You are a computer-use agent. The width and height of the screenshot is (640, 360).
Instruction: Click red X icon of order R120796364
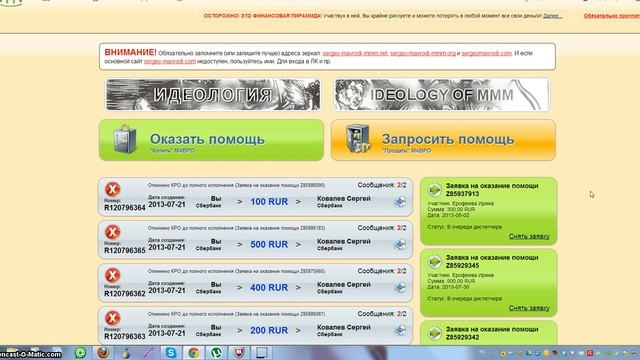113,189
